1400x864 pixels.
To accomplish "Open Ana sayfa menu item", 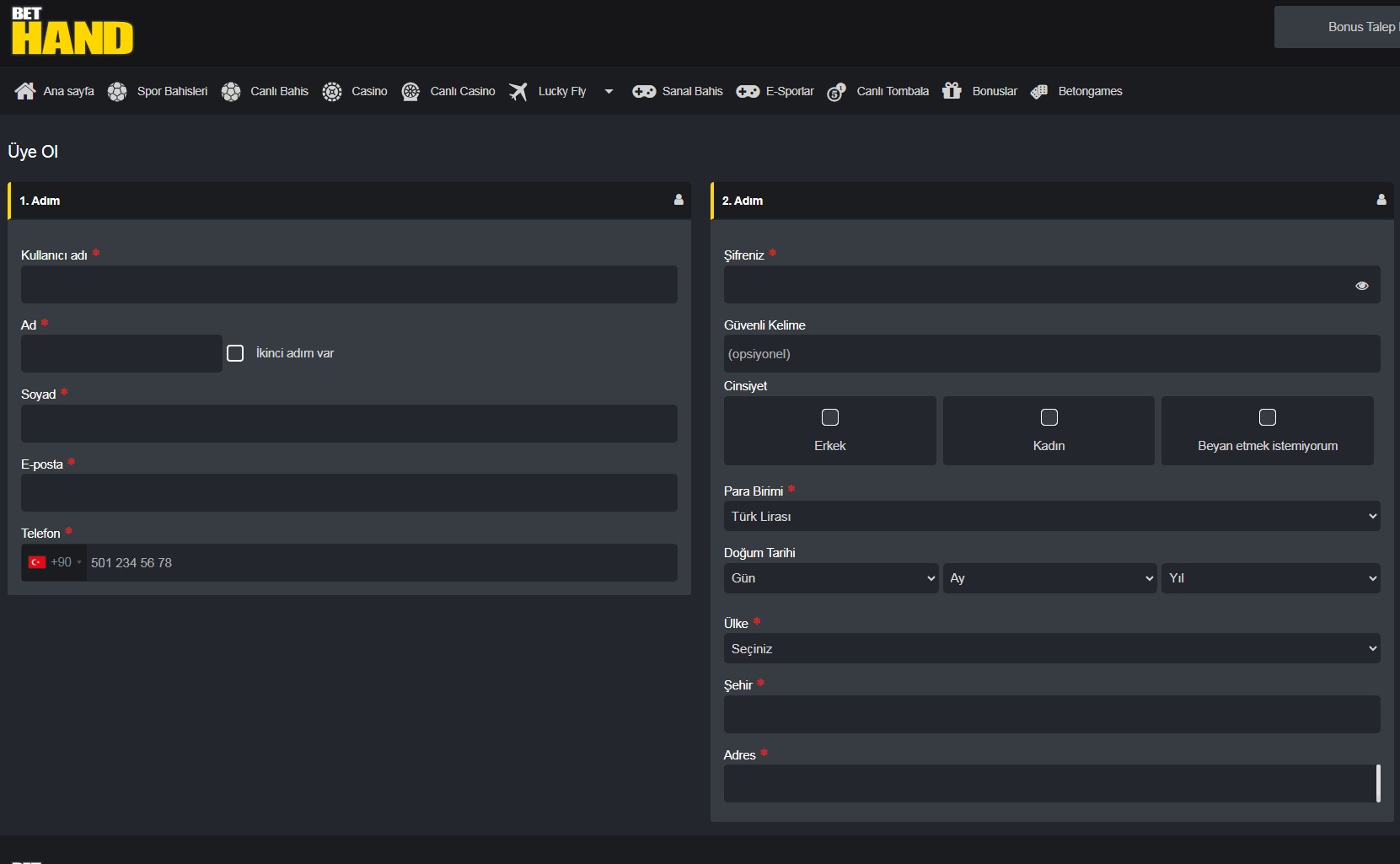I will pos(69,91).
